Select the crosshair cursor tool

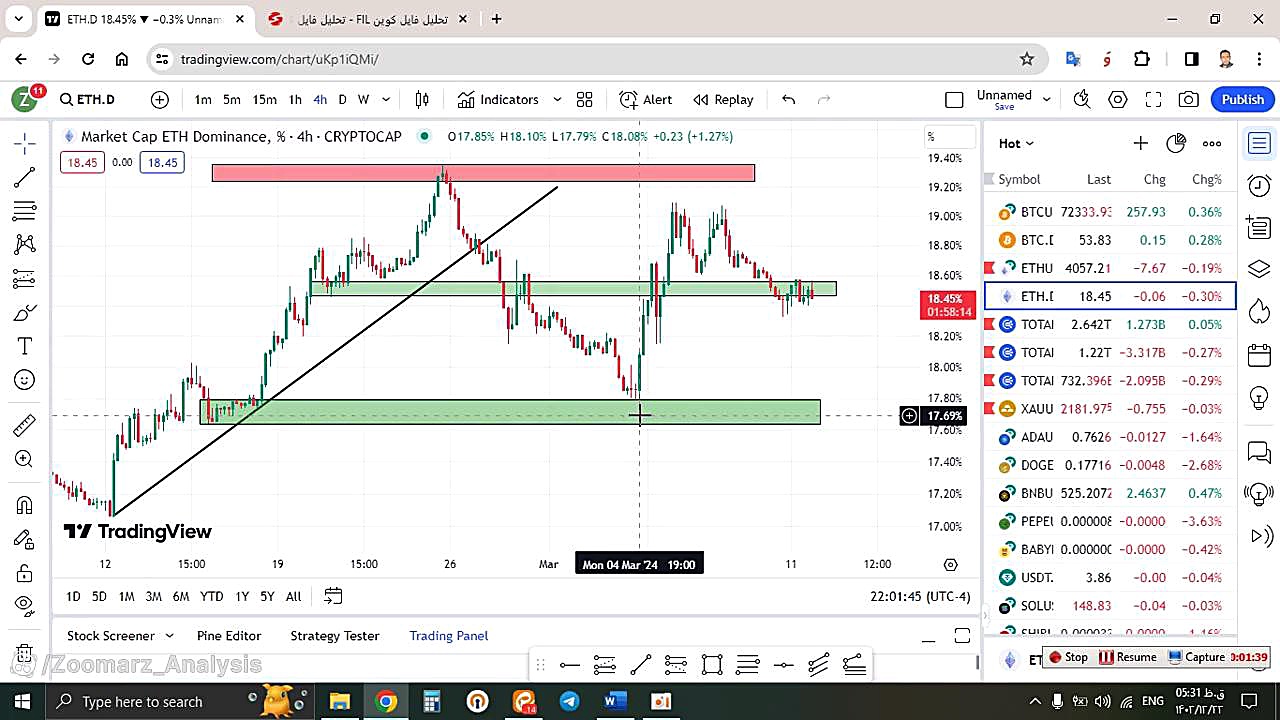tap(25, 143)
